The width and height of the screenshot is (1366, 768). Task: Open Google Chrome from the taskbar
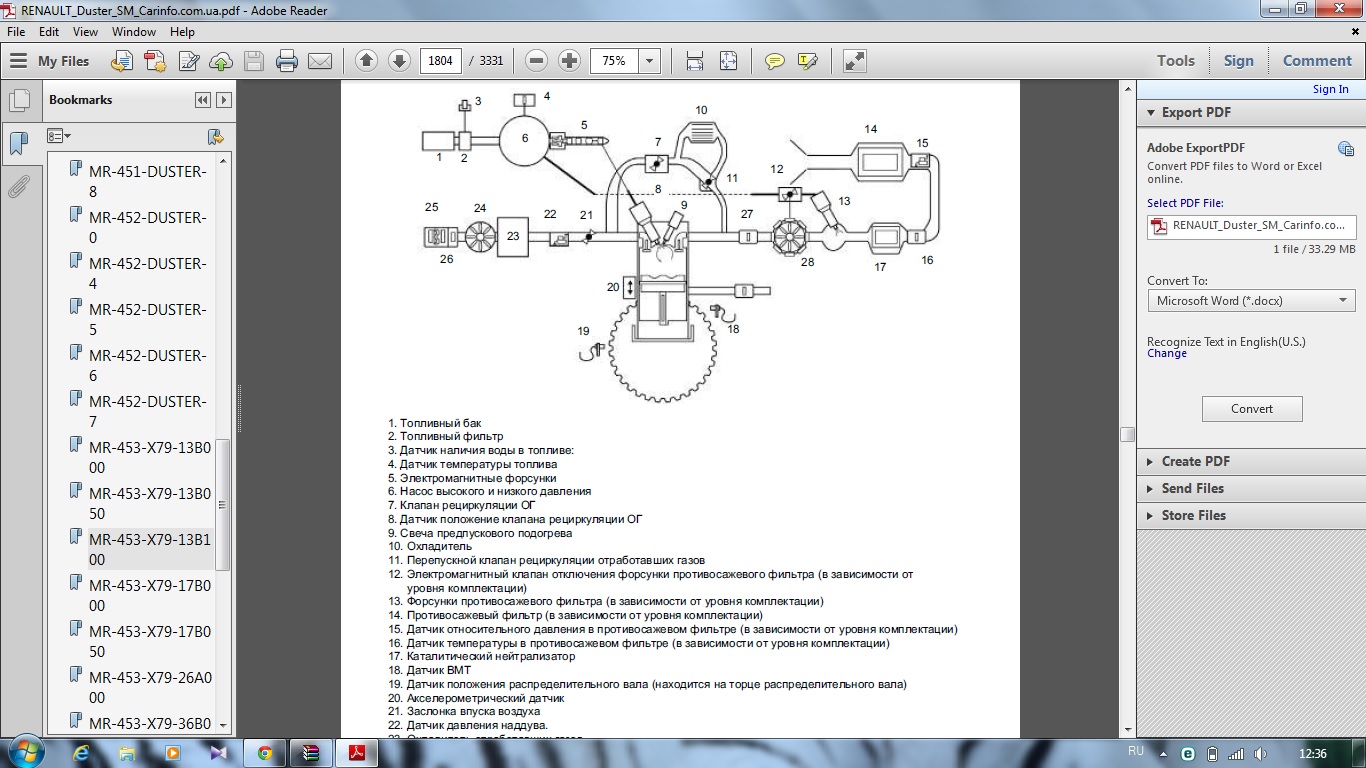coord(265,753)
